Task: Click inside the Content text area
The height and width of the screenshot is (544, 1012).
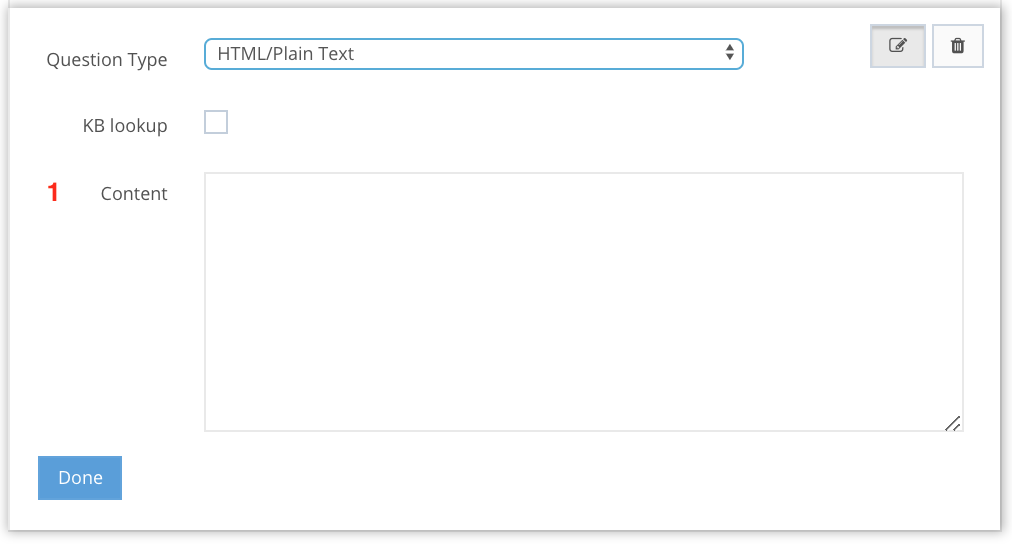Action: point(583,301)
